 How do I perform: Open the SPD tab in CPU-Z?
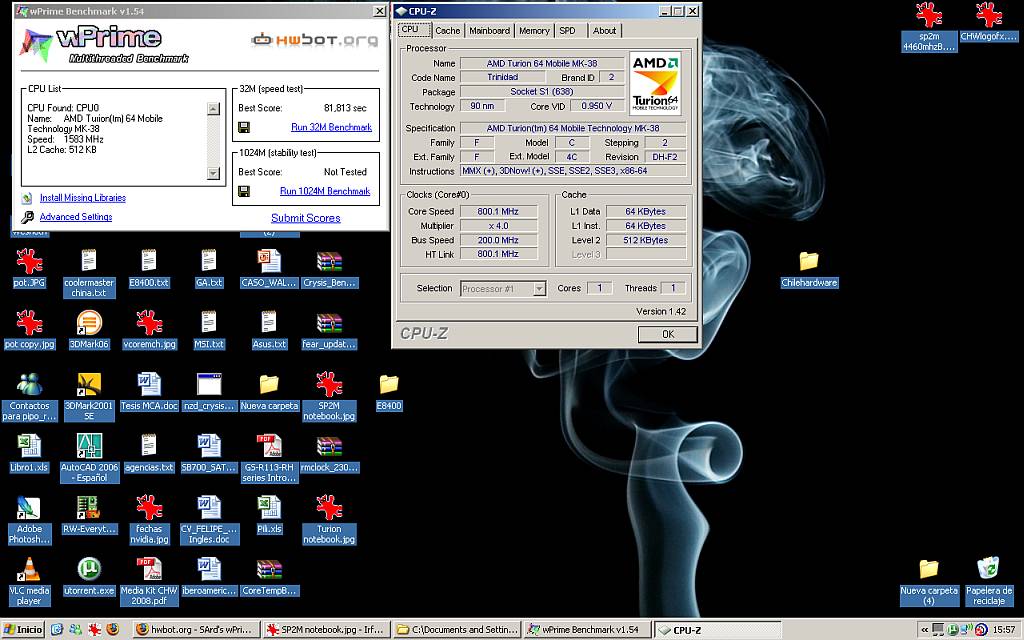568,31
